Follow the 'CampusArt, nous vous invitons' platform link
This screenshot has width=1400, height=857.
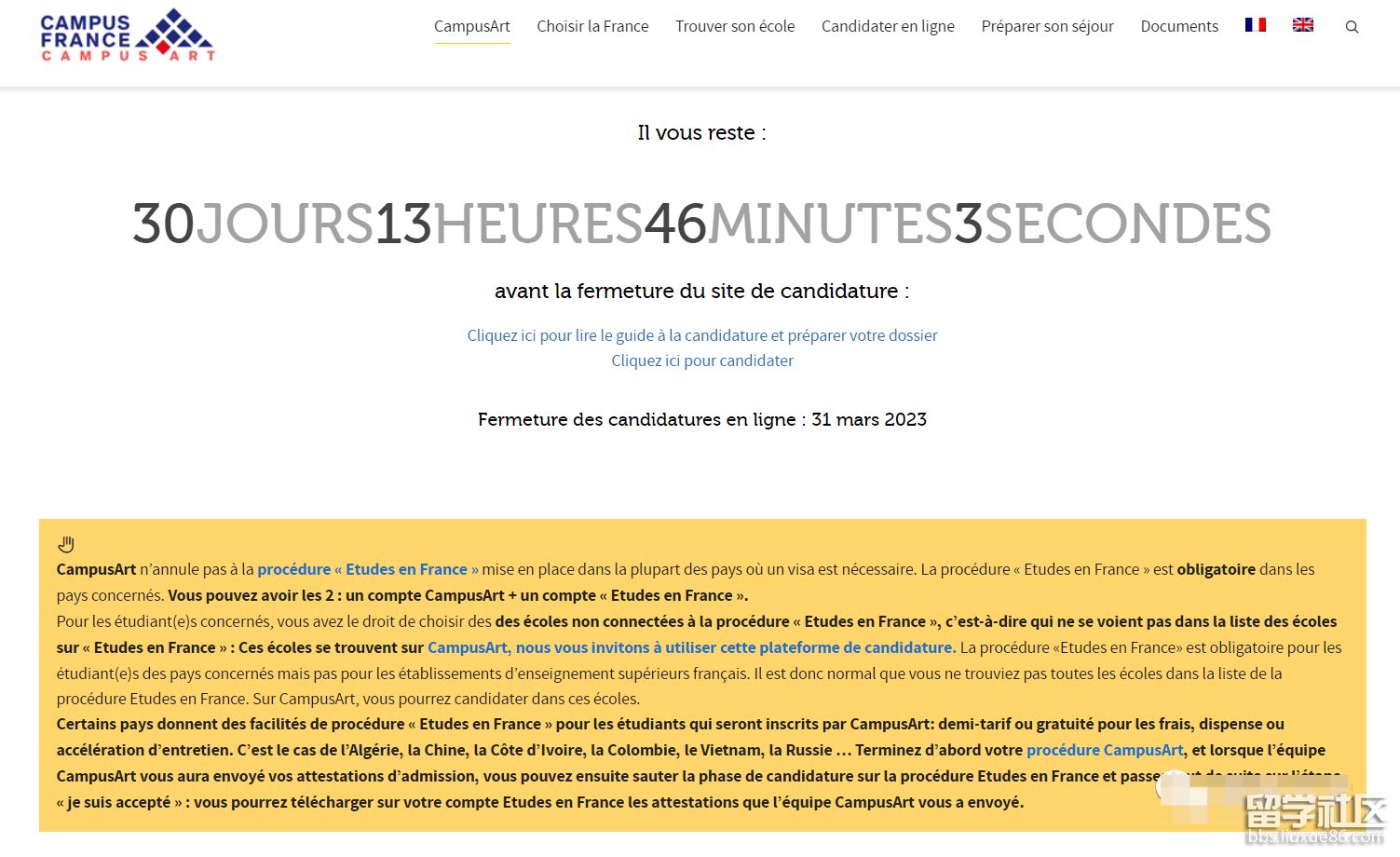pos(690,647)
